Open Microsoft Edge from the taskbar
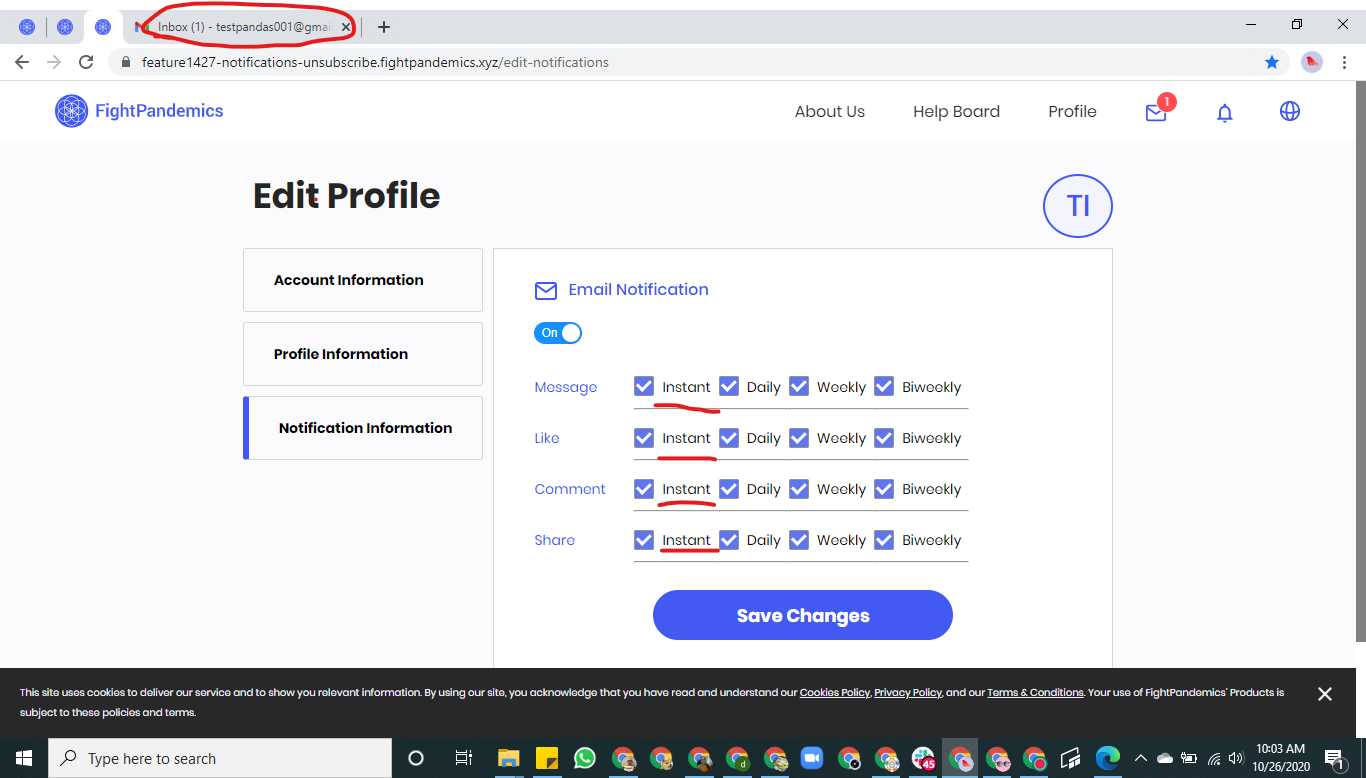The height and width of the screenshot is (778, 1366). tap(1107, 758)
